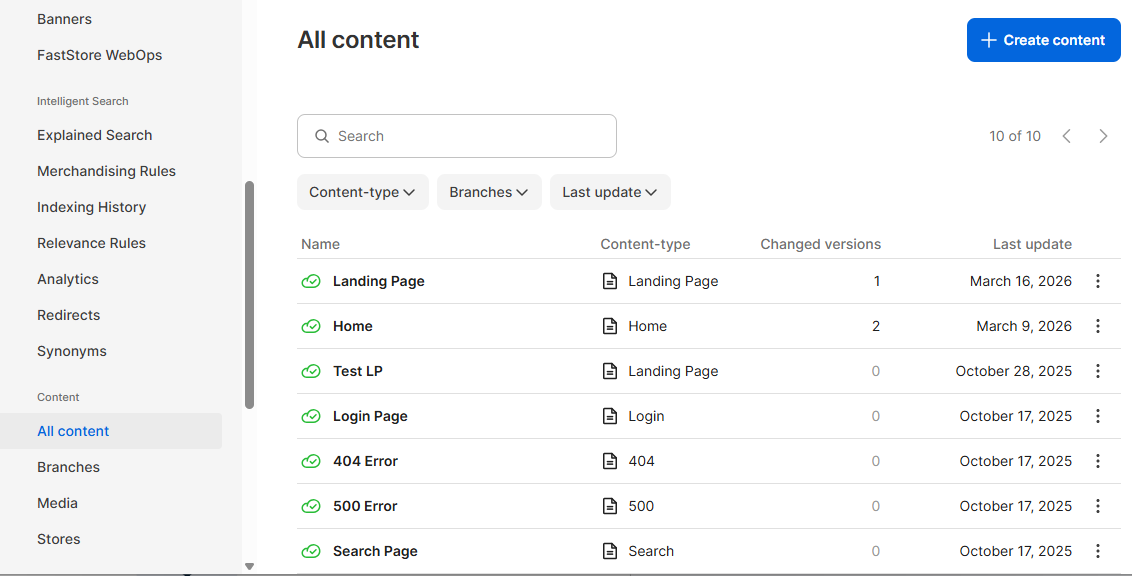Expand the Branches filter dropdown
1132x576 pixels.
[x=489, y=192]
